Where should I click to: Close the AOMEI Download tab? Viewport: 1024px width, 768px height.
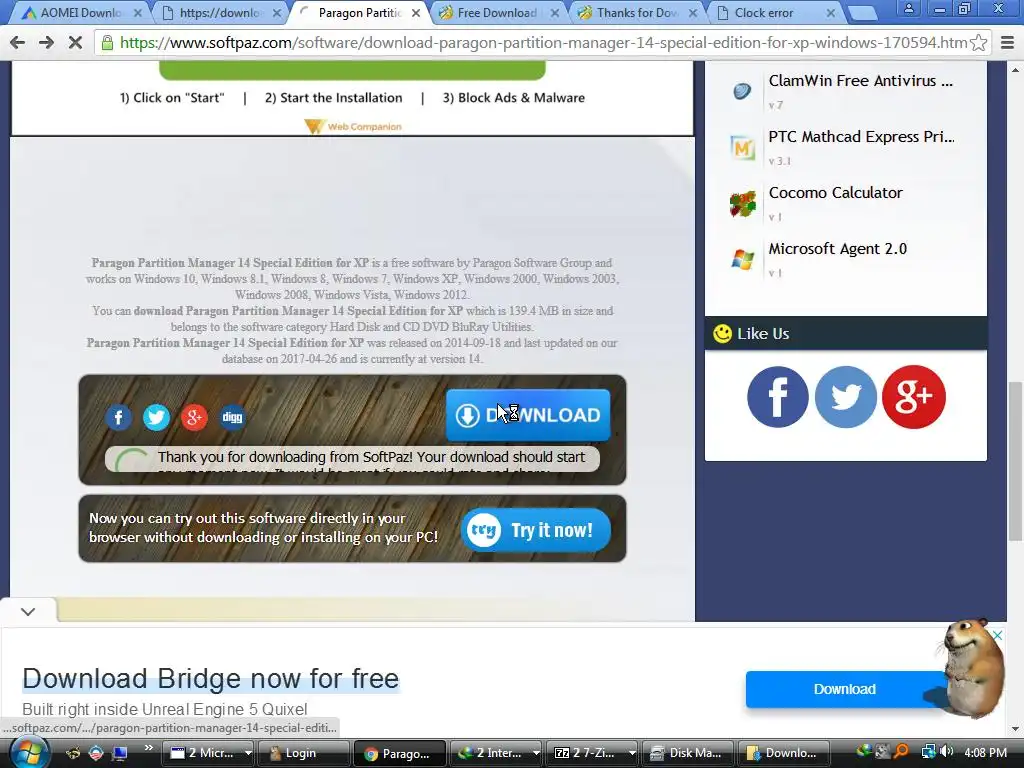[x=138, y=12]
